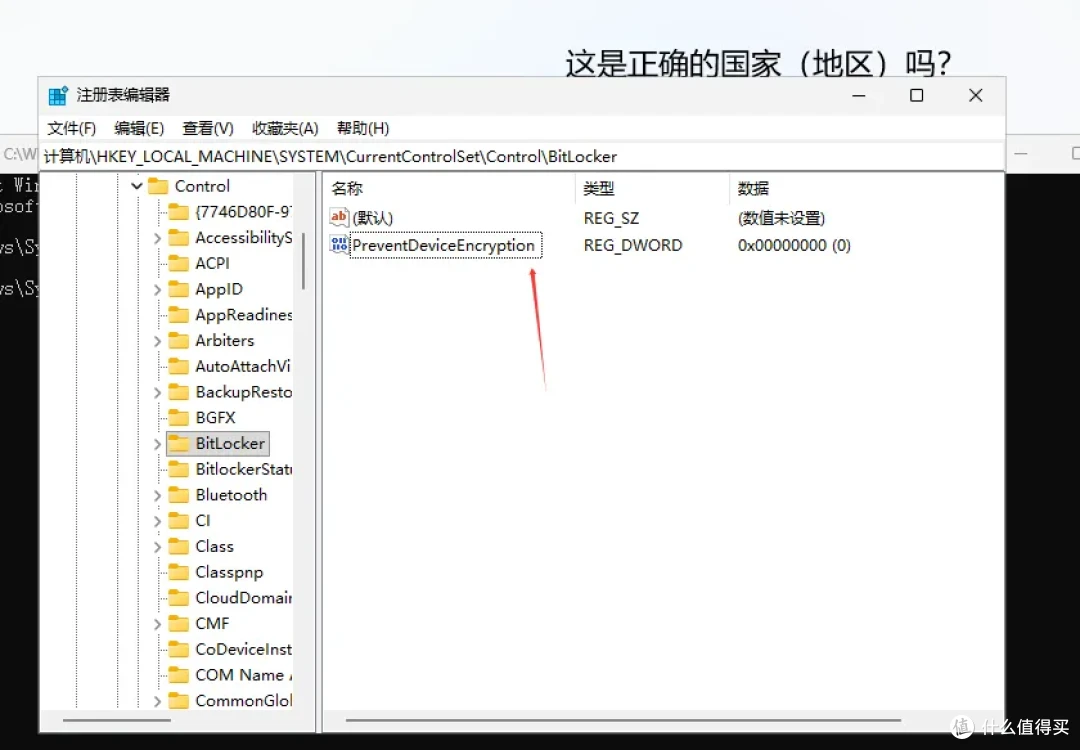Click the REG_DWORD type cell
The image size is (1080, 750).
coord(633,245)
